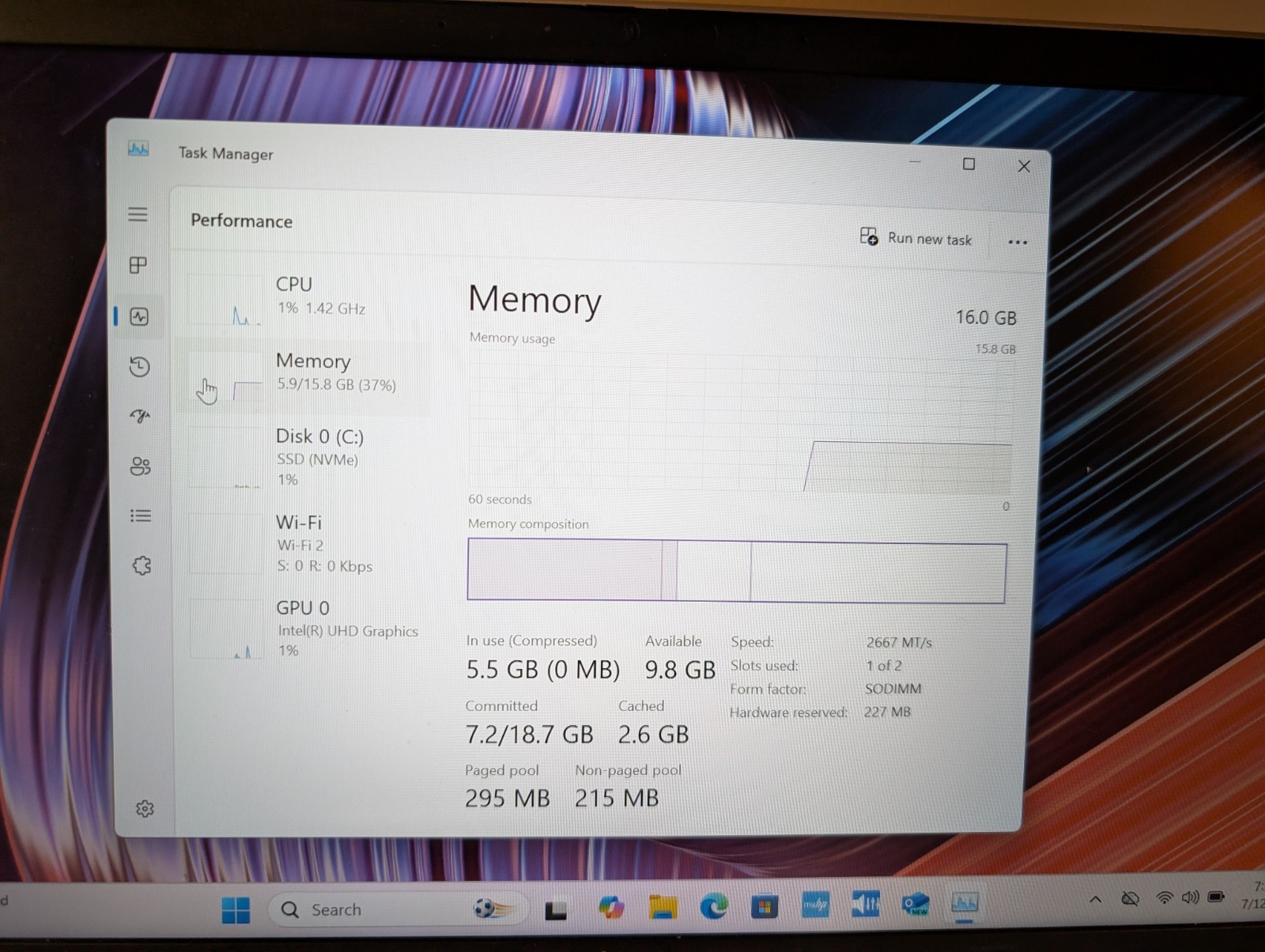
Task: Open Microsoft Store from the taskbar
Action: coord(765,906)
